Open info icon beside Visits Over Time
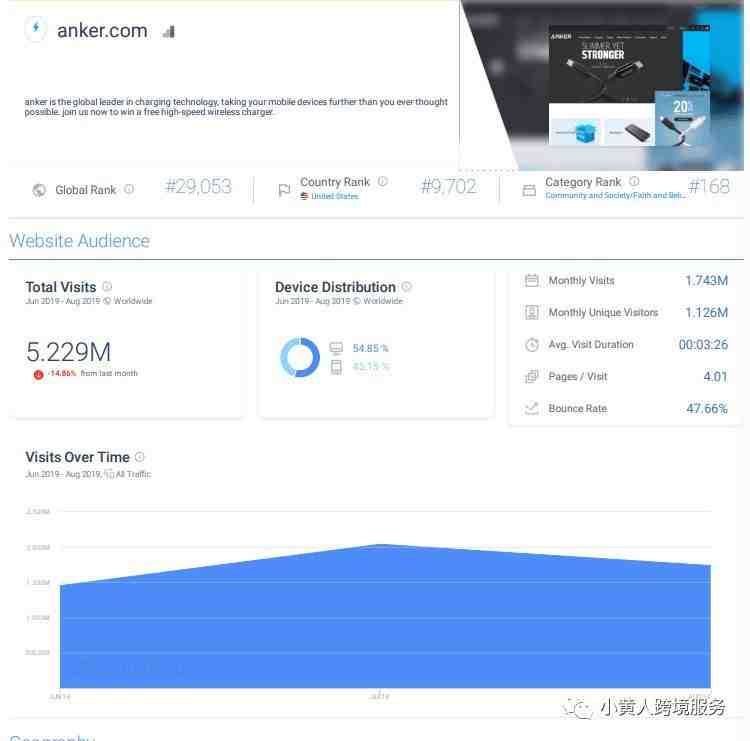This screenshot has height=741, width=750. (x=140, y=456)
